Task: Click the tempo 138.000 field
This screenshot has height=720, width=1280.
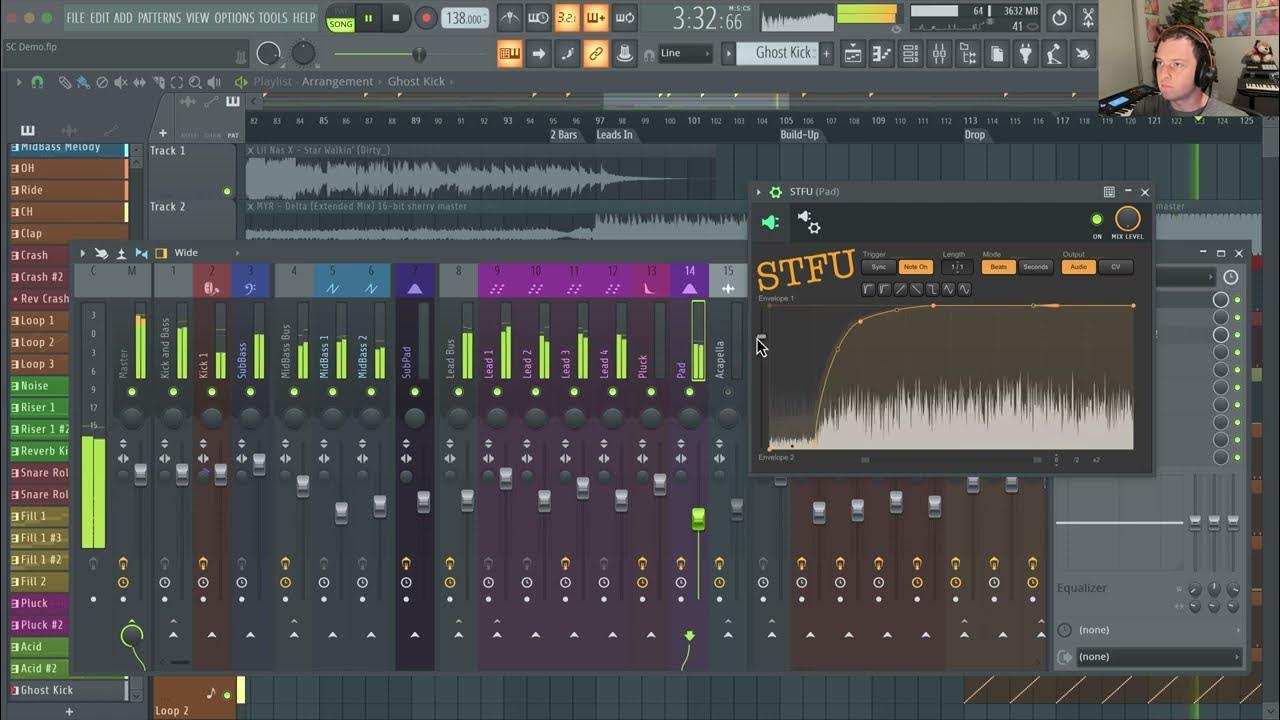Action: click(465, 18)
